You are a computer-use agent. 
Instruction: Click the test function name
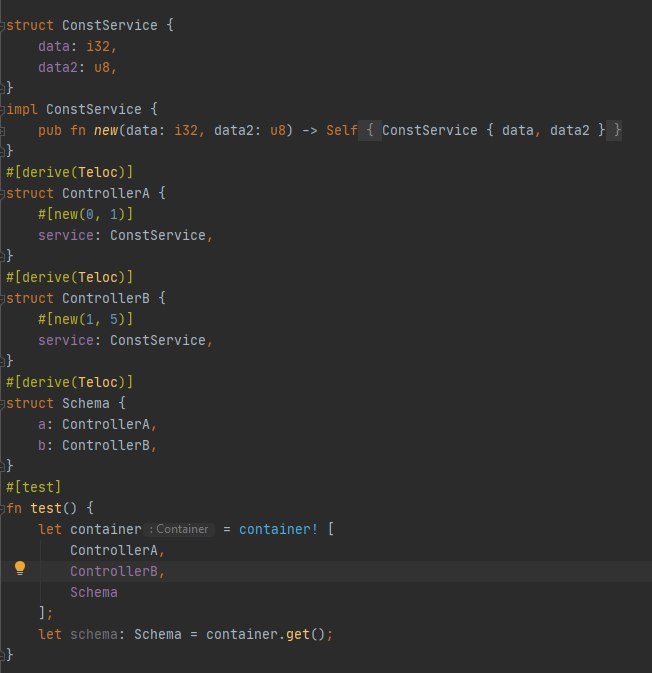pyautogui.click(x=46, y=508)
